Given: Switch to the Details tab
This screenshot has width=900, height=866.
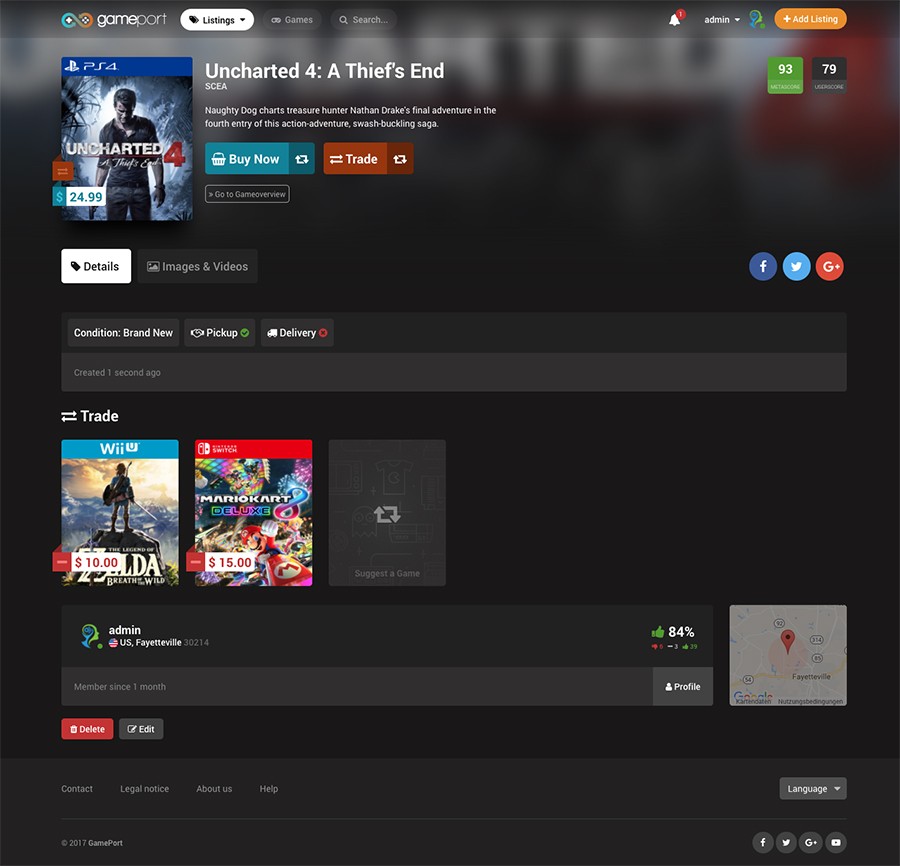Looking at the screenshot, I should pos(96,266).
